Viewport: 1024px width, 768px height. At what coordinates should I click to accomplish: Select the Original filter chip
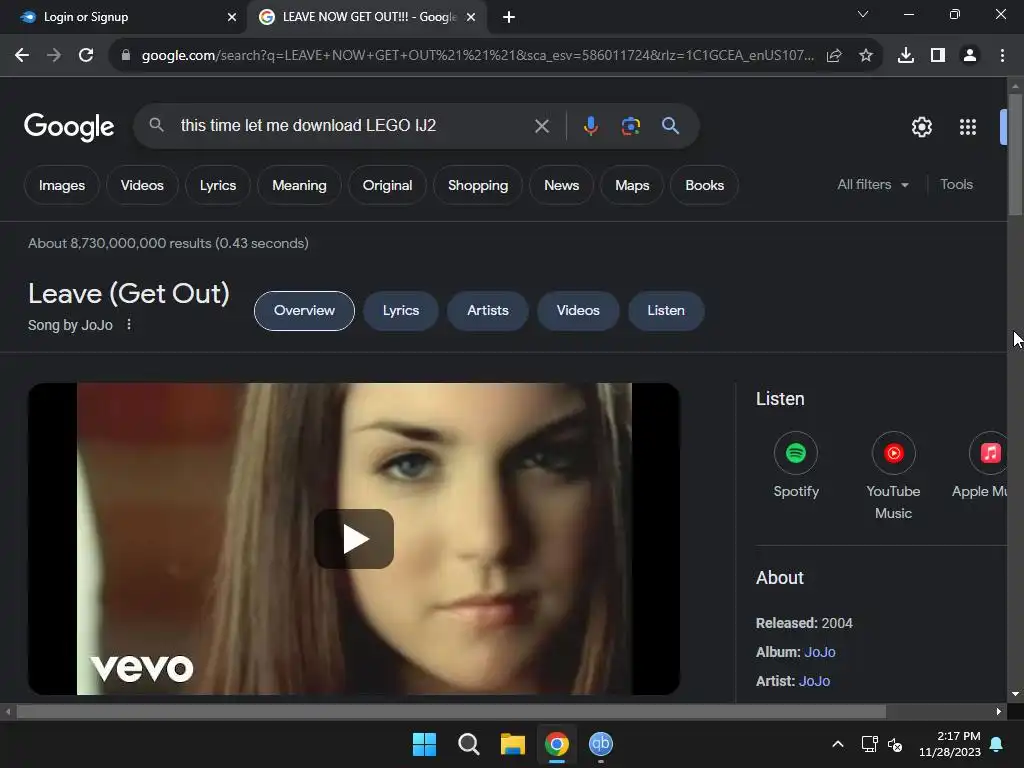click(x=387, y=185)
